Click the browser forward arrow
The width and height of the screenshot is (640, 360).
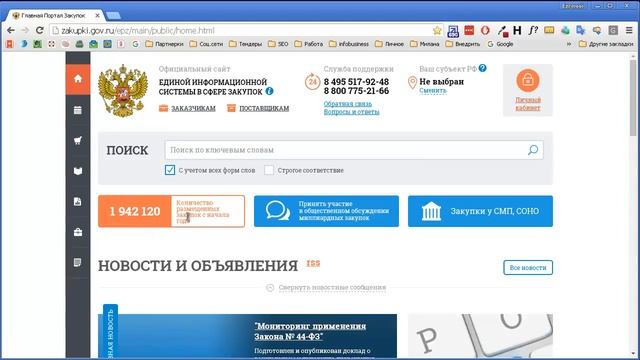(25, 31)
